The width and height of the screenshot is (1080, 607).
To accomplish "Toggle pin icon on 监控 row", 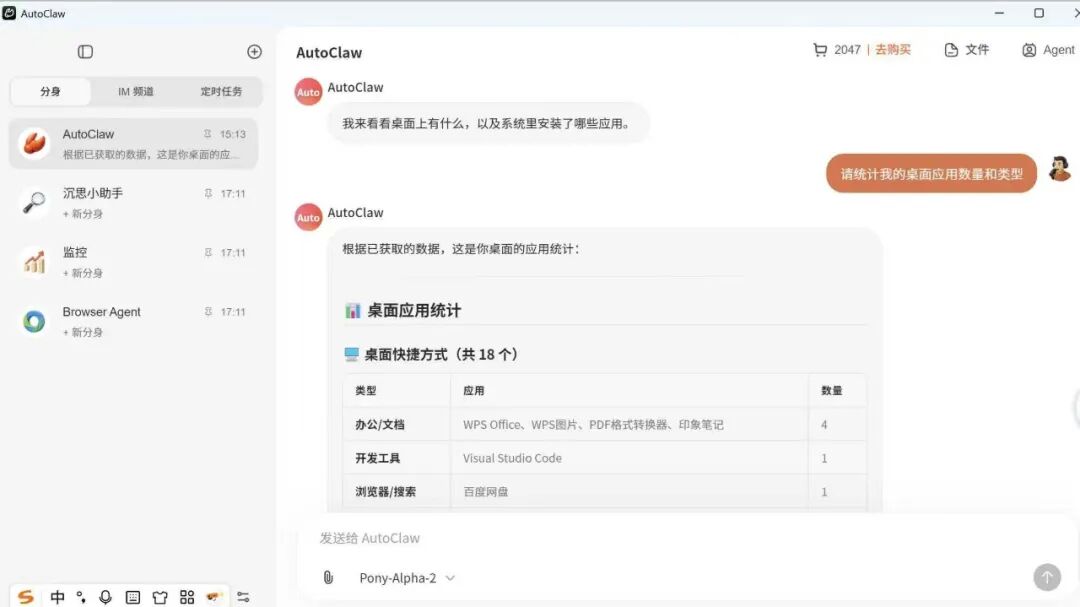I will point(208,253).
